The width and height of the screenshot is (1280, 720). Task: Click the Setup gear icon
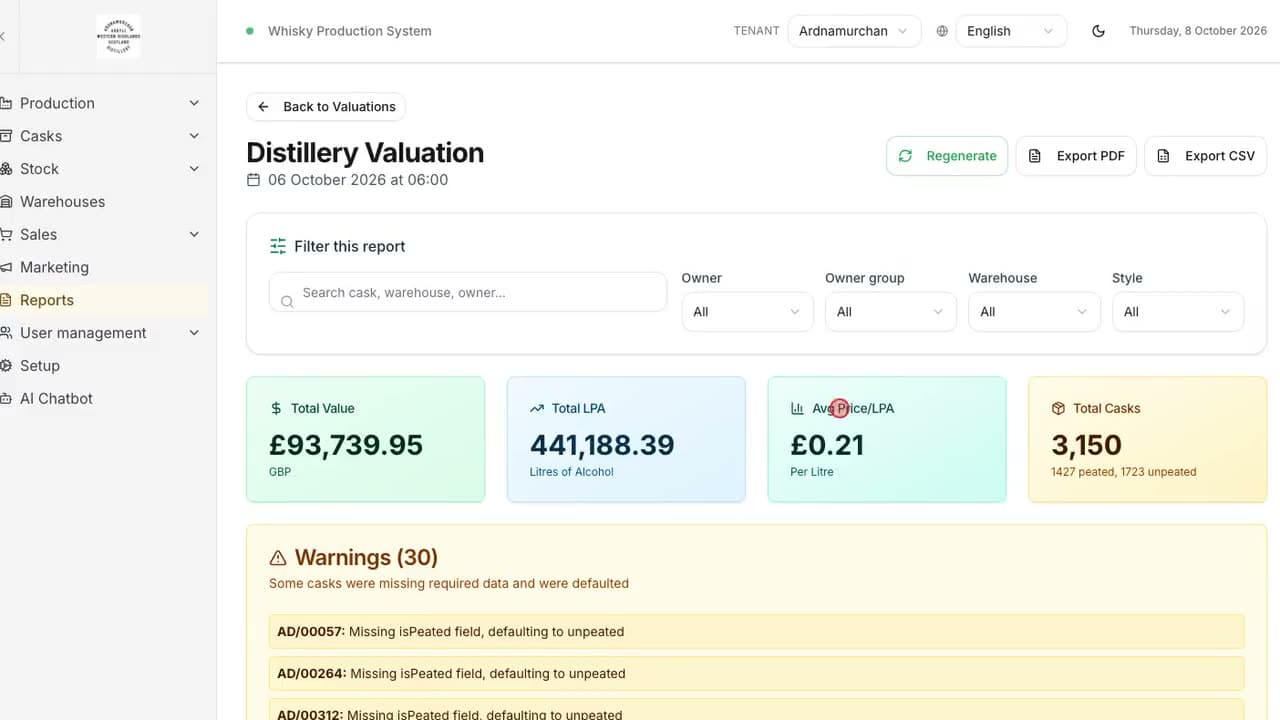tap(5, 365)
